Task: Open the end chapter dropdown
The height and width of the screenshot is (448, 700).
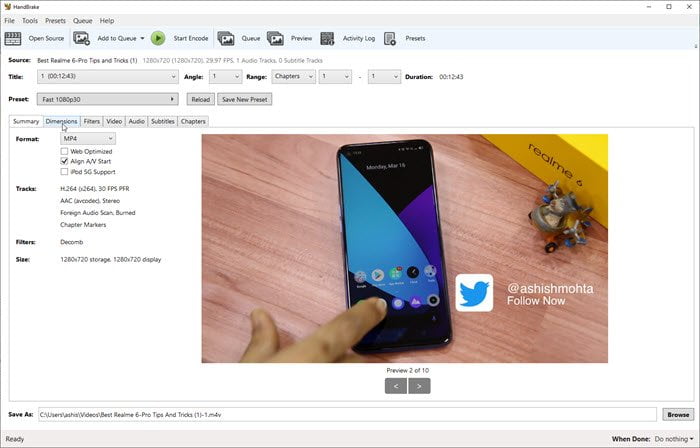Action: [384, 76]
